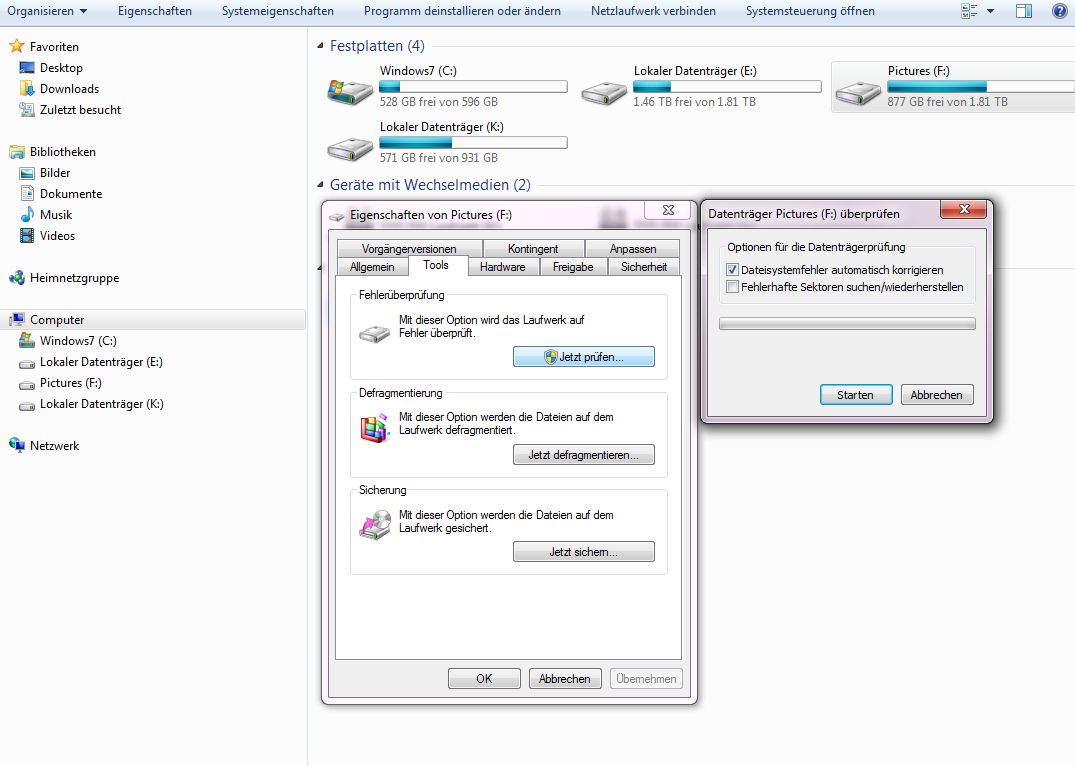1075x766 pixels.
Task: Click the Windows7 (C:) drive icon
Action: click(350, 89)
